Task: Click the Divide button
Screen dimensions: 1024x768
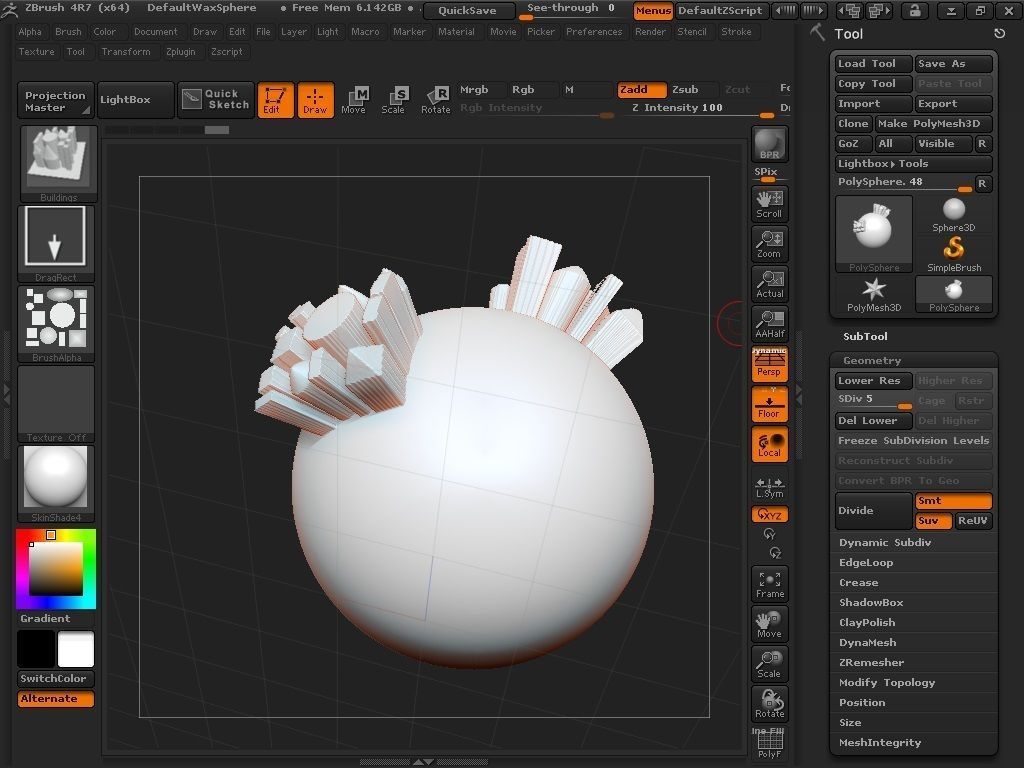Action: pyautogui.click(x=873, y=511)
